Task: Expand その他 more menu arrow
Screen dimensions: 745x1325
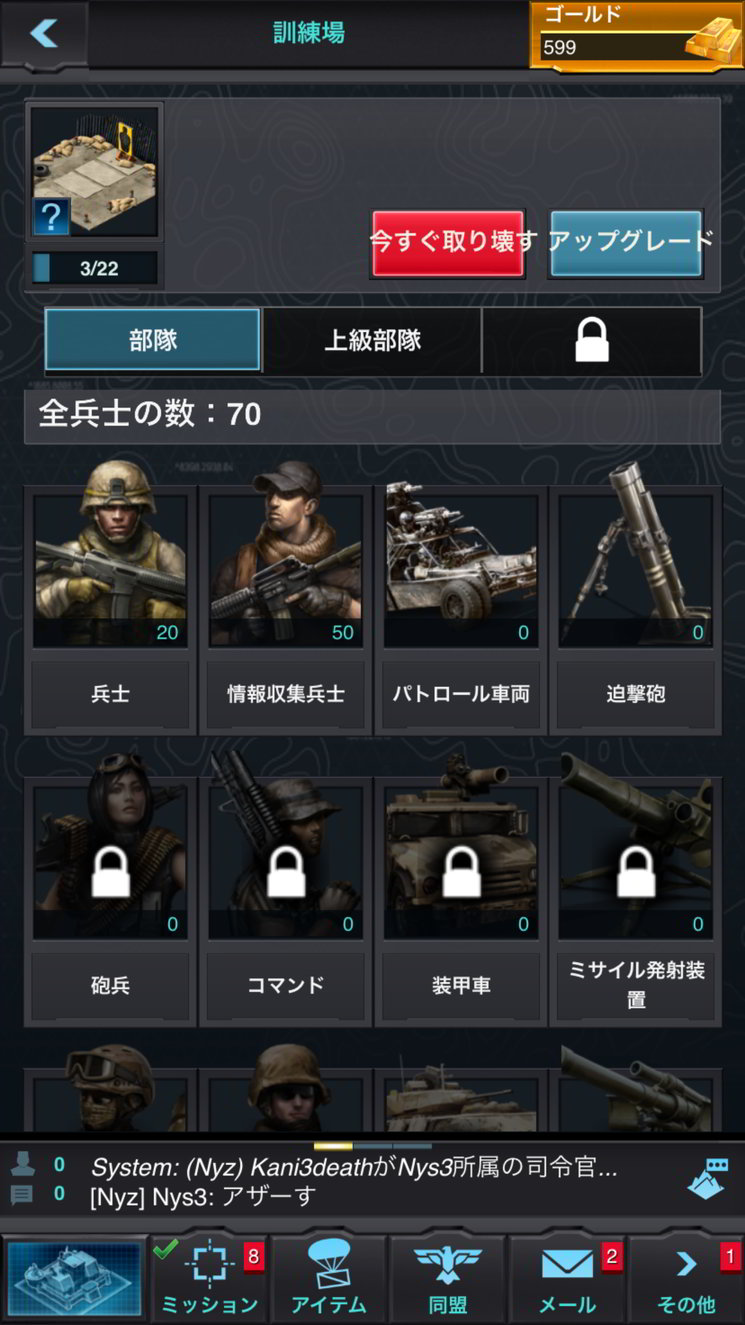Action: tap(686, 1264)
